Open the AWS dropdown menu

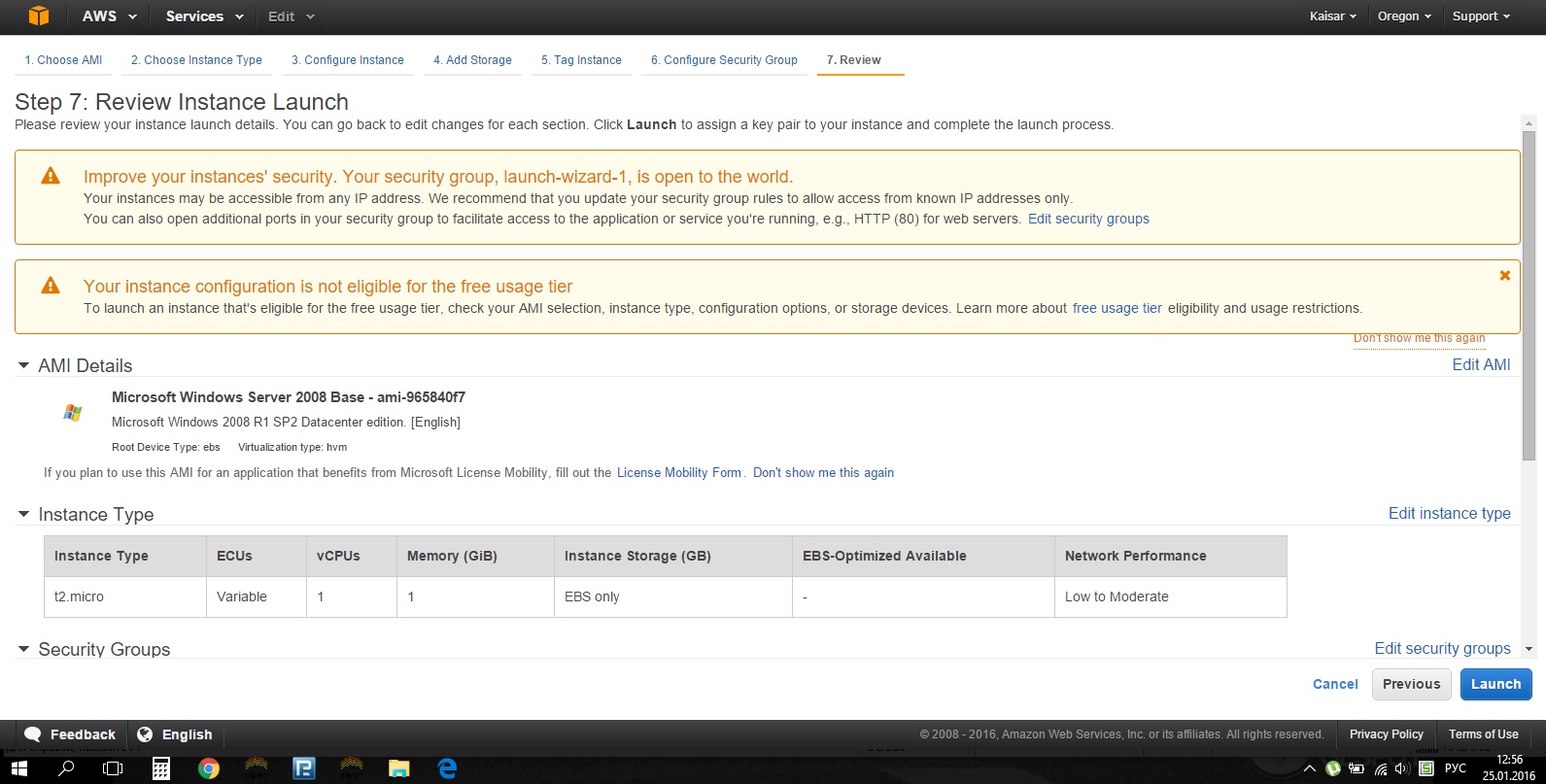click(x=110, y=17)
